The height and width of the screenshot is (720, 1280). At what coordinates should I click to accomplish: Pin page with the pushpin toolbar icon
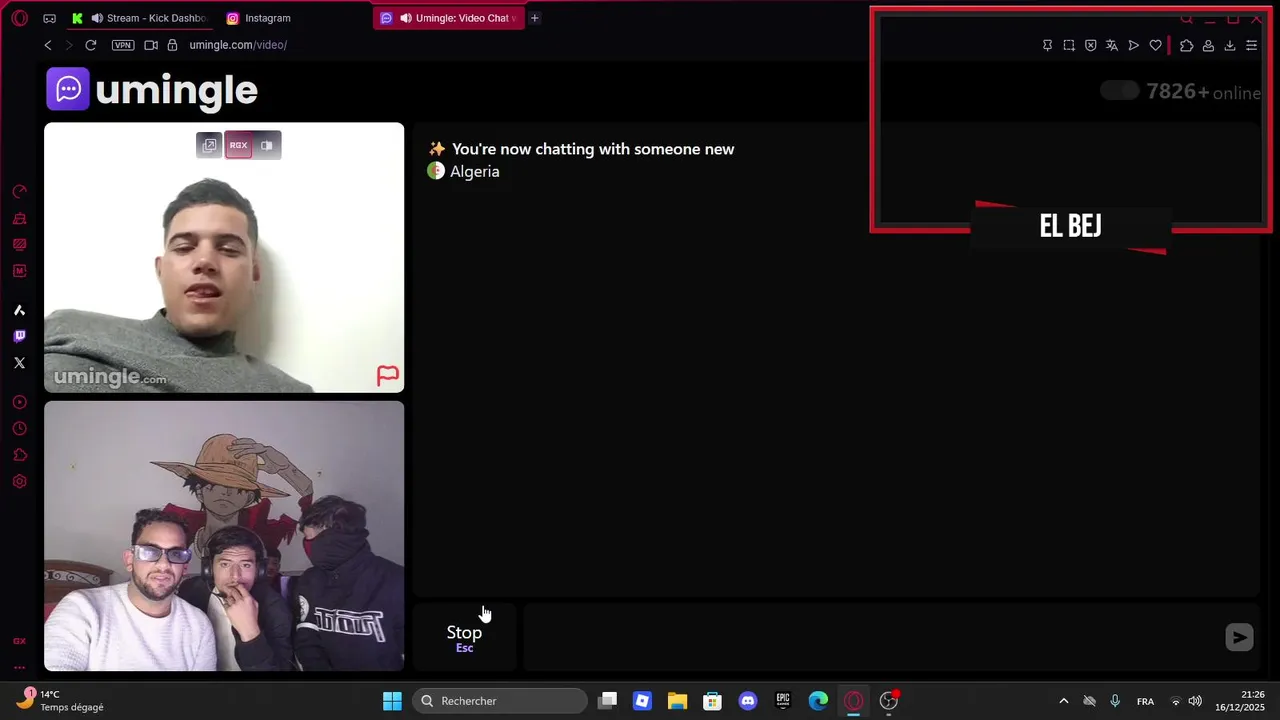[x=1047, y=45]
